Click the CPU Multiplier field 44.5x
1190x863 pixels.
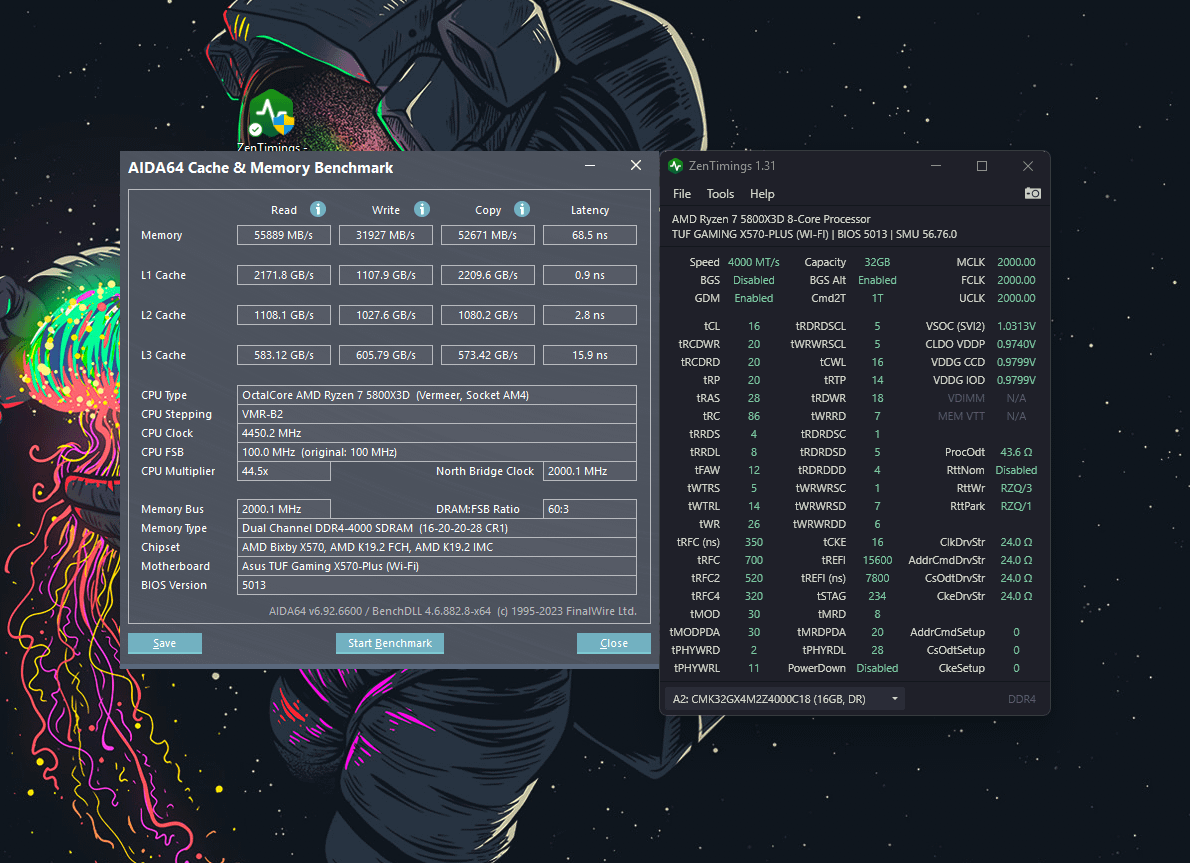284,471
